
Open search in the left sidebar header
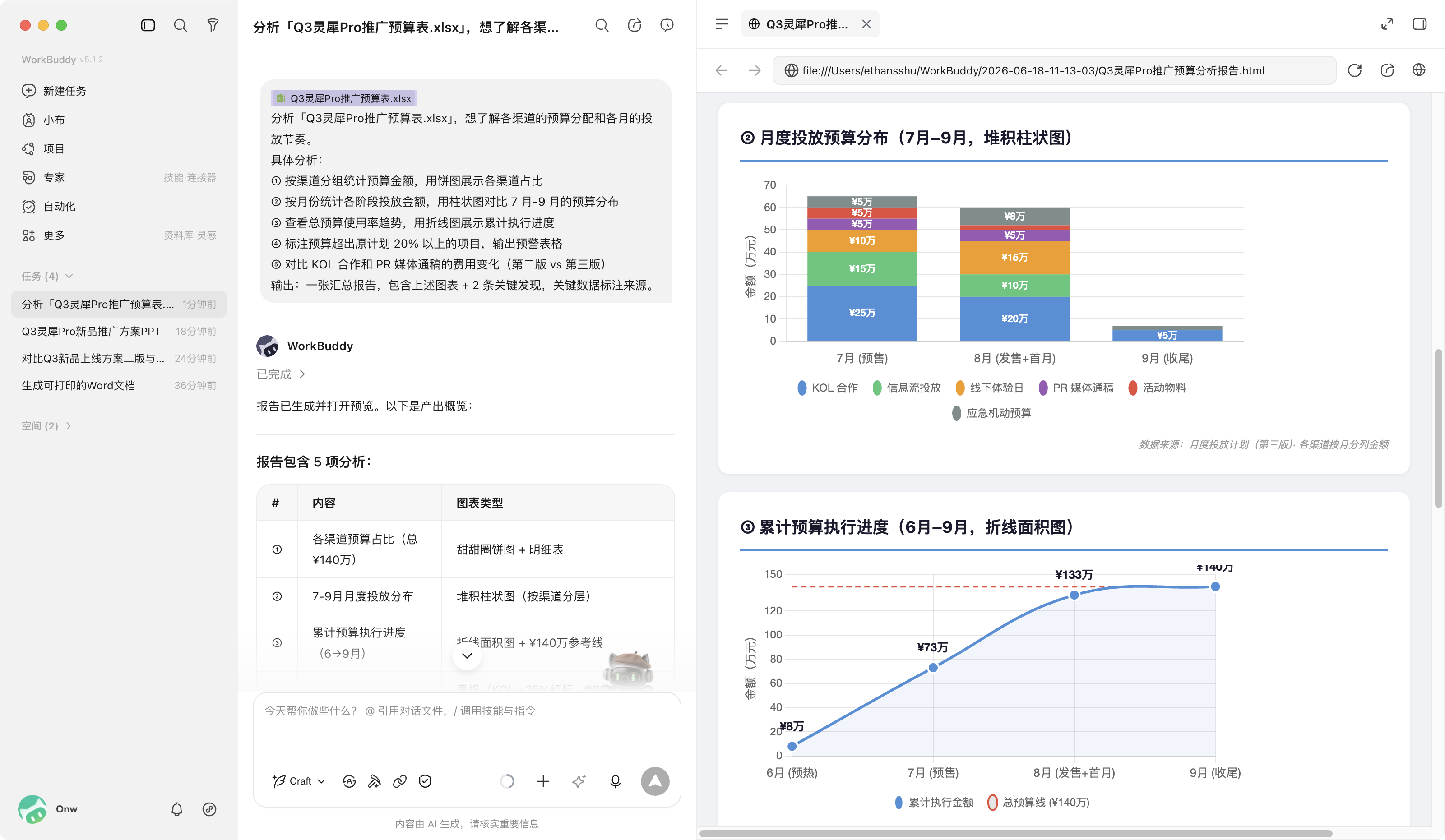[181, 25]
